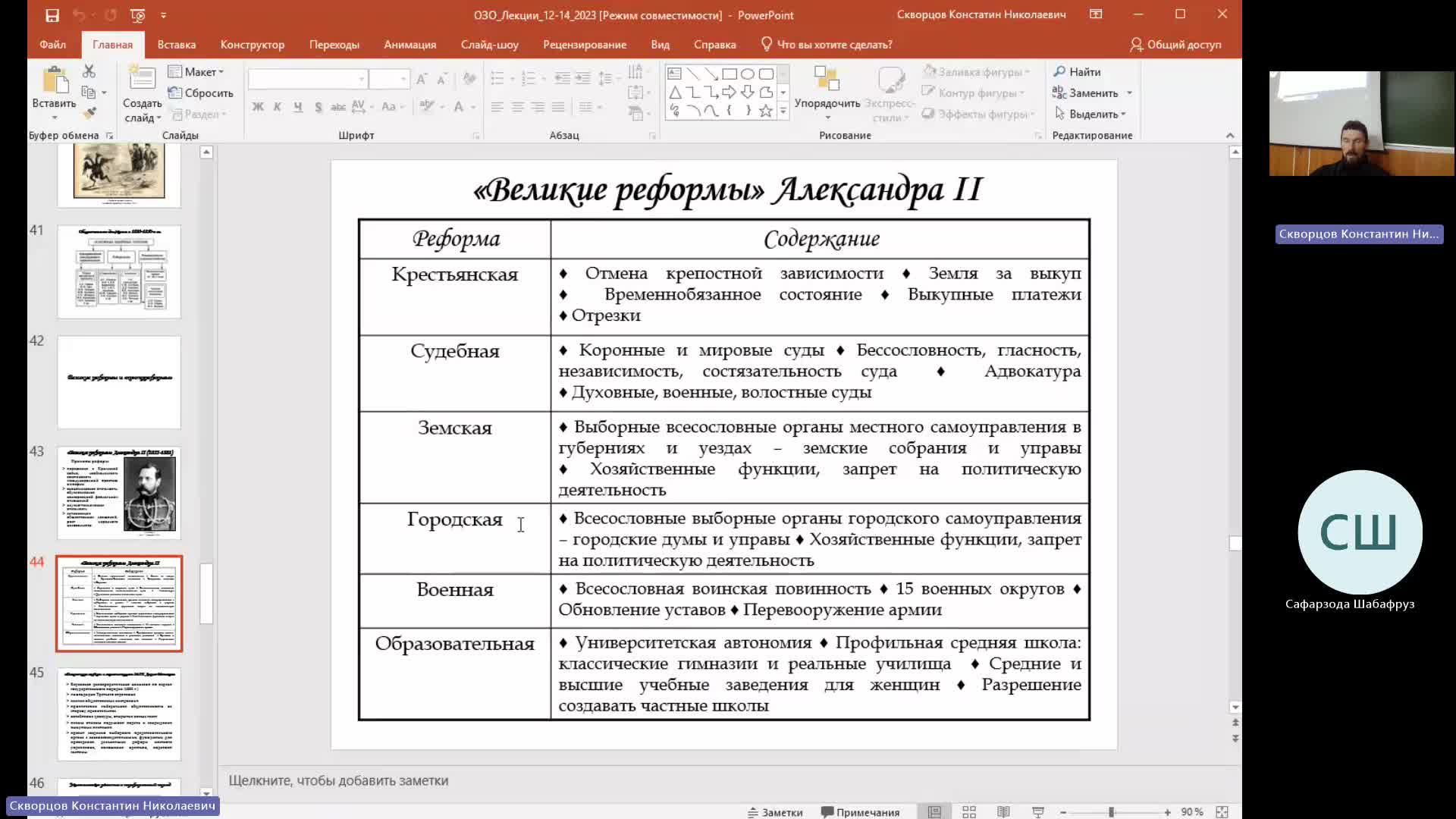
Task: Click the decrease font size icon
Action: tap(442, 79)
